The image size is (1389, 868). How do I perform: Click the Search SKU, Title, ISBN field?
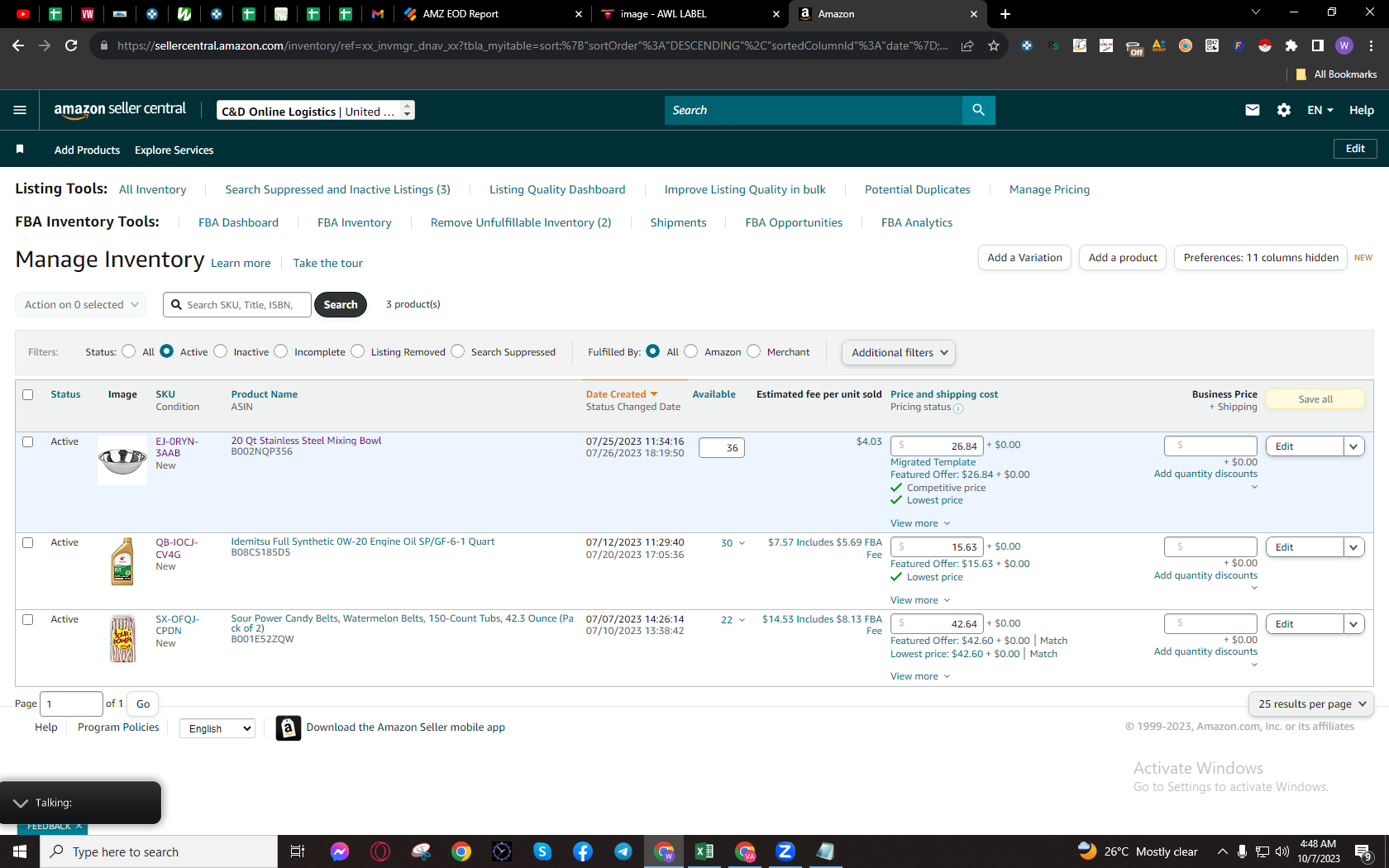tap(237, 304)
